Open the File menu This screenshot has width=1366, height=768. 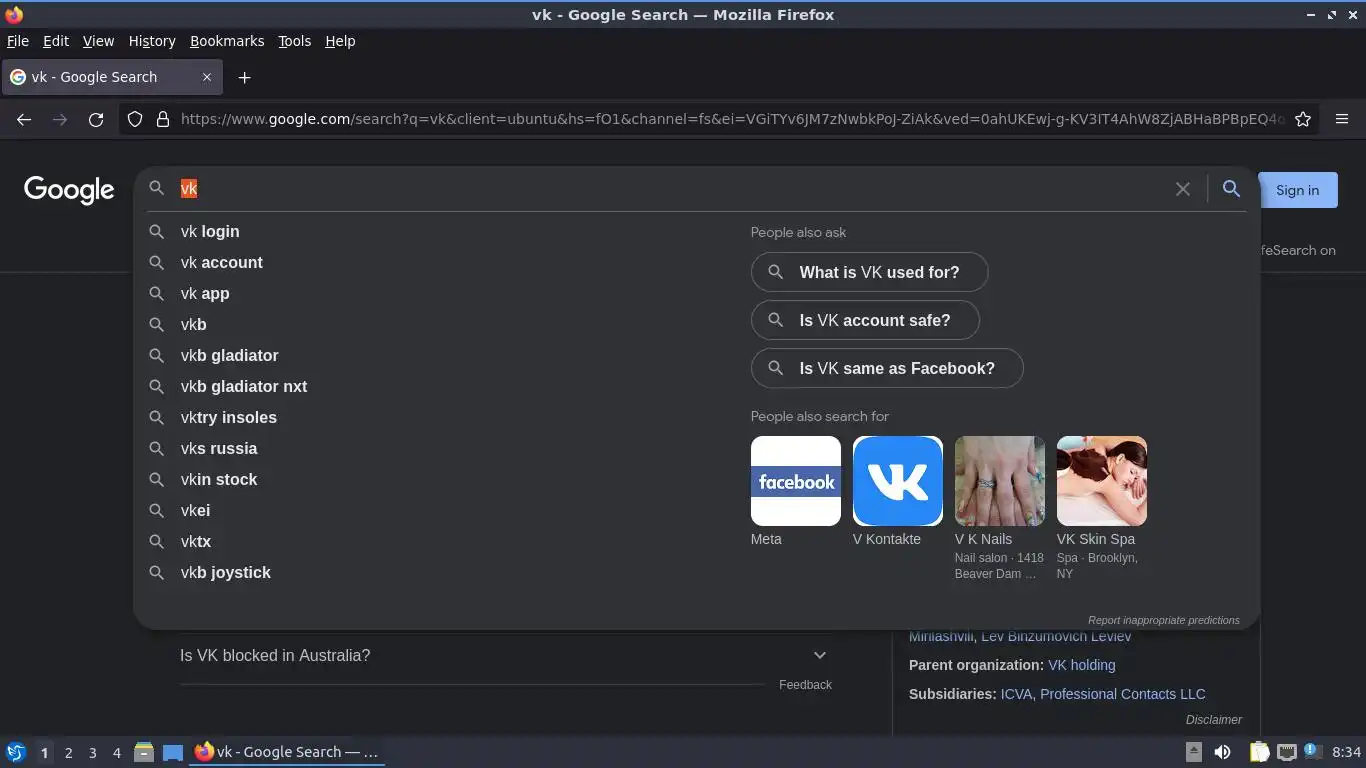[18, 41]
